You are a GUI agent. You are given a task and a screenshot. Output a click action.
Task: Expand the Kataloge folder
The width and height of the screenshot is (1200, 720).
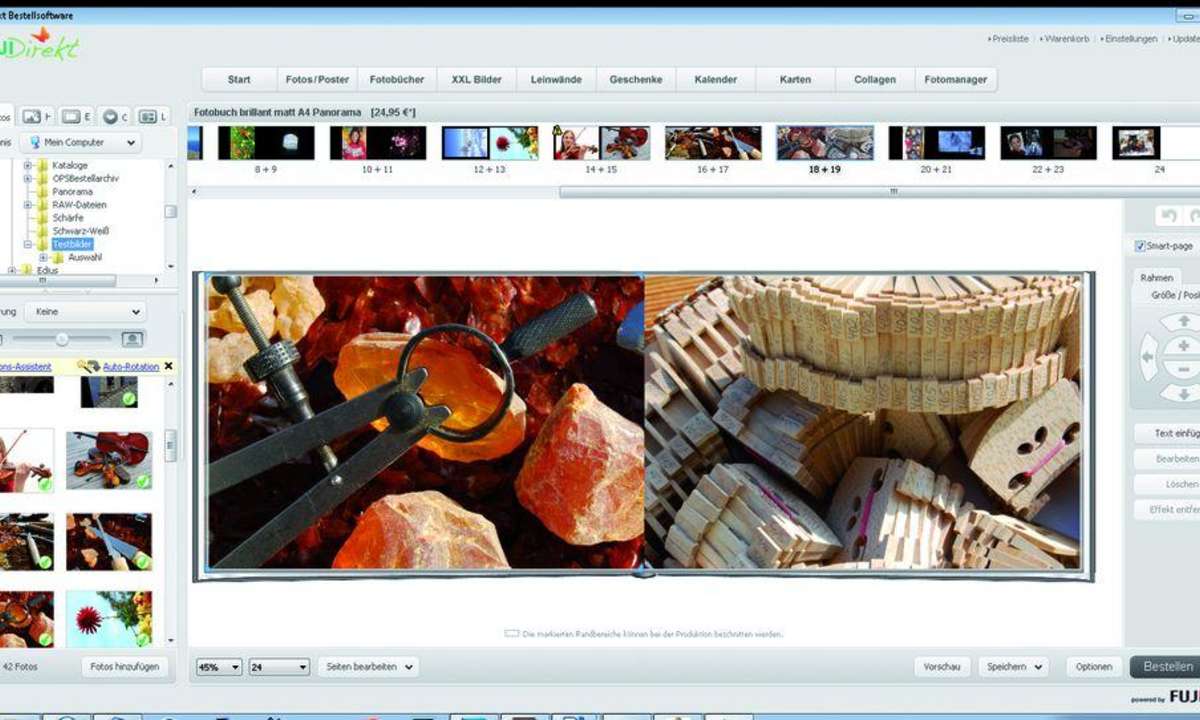28,165
